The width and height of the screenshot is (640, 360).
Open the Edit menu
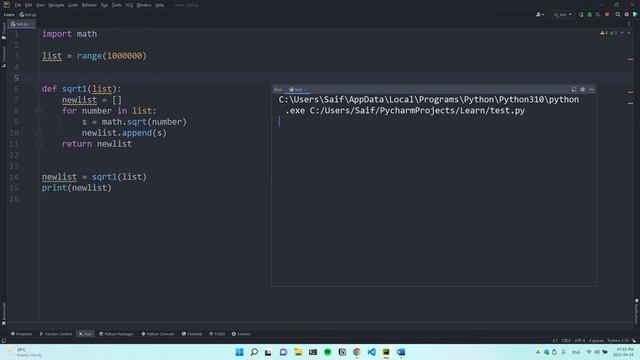(x=28, y=5)
